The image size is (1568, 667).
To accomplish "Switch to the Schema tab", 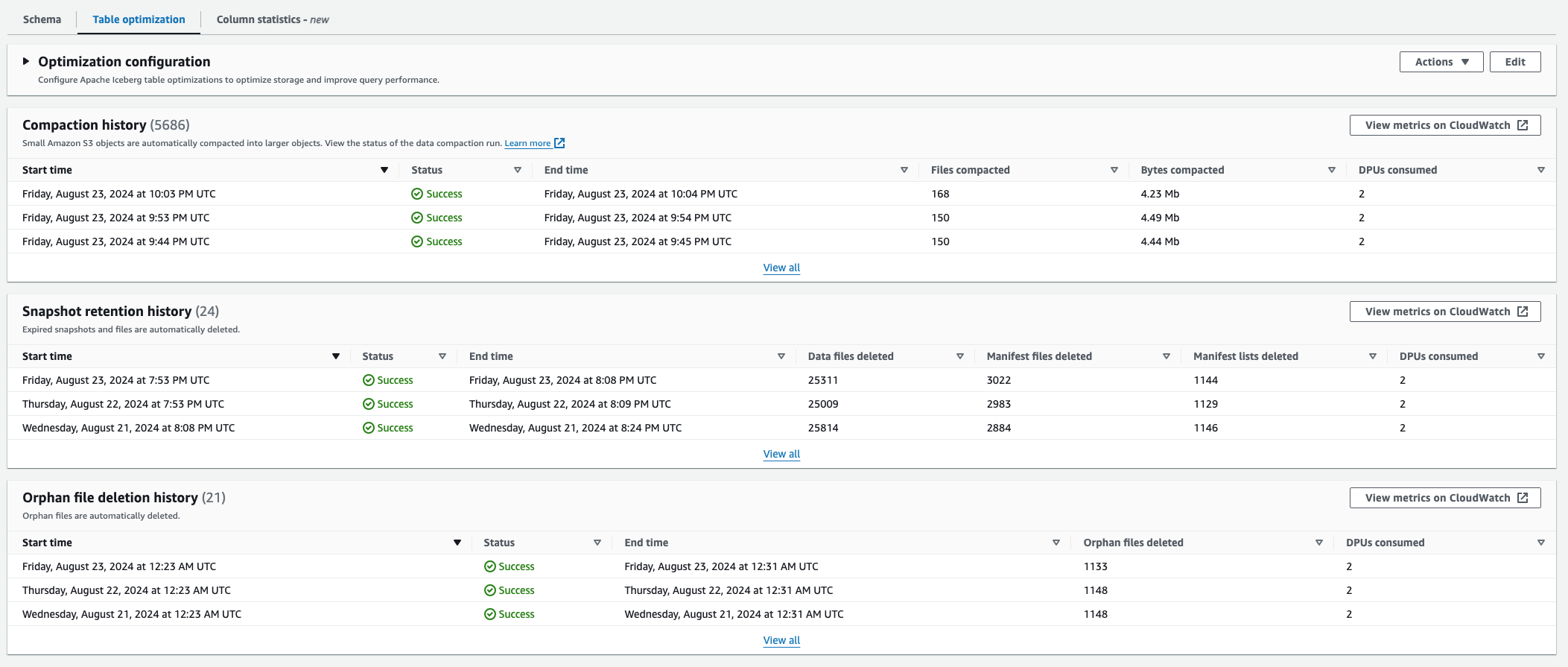I will (42, 19).
